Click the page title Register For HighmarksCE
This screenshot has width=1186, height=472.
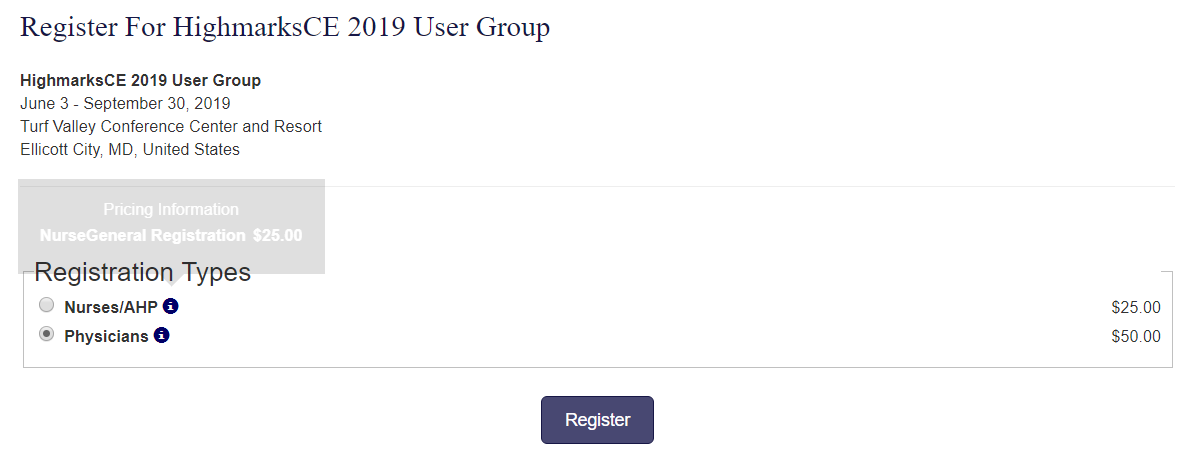click(x=284, y=28)
